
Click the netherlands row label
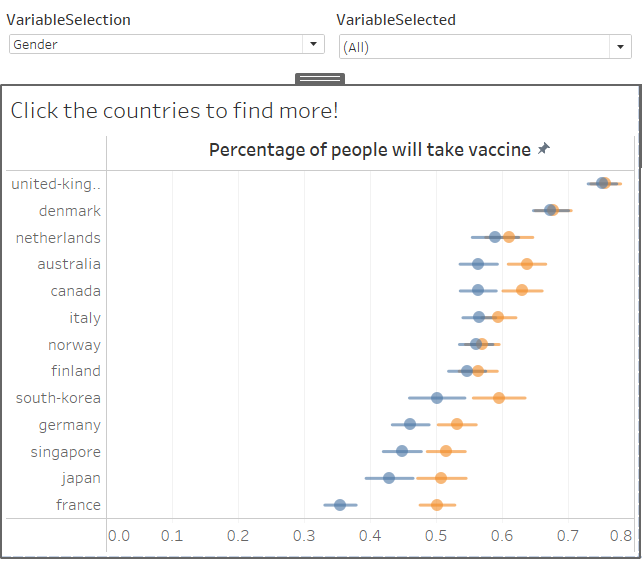click(58, 238)
